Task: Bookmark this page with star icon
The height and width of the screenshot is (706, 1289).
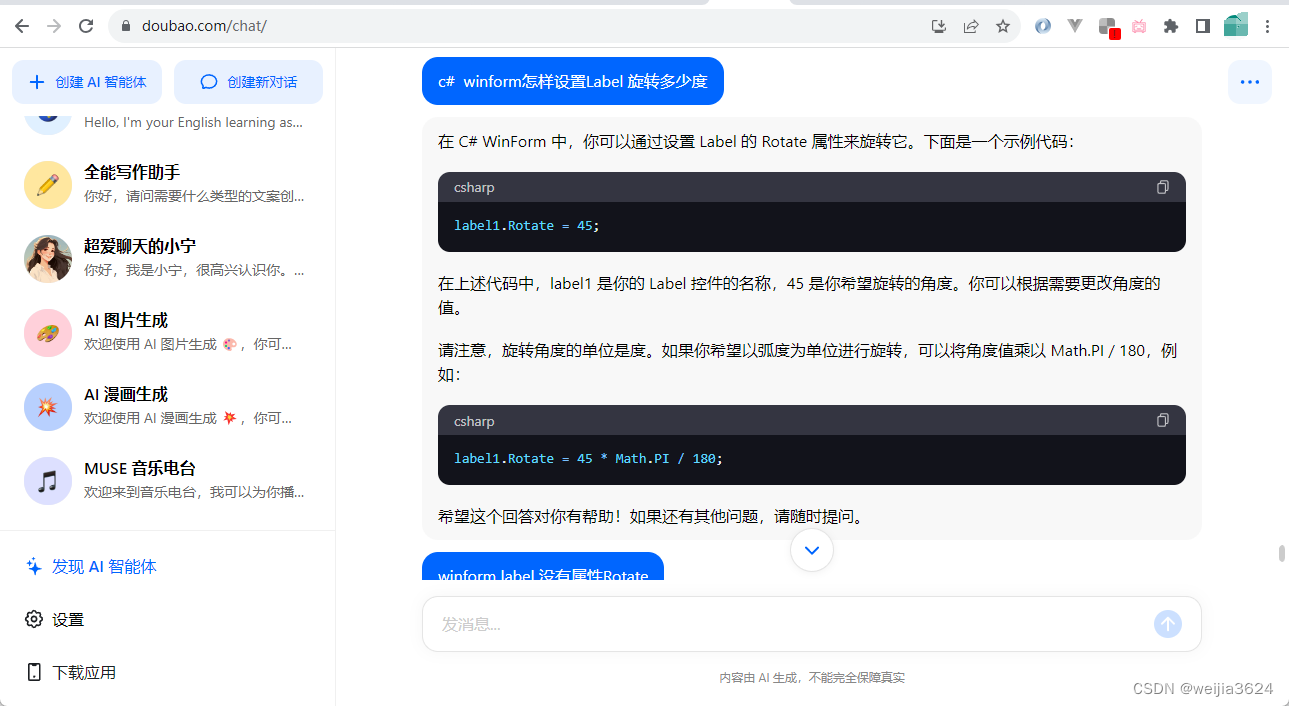Action: [x=1003, y=27]
